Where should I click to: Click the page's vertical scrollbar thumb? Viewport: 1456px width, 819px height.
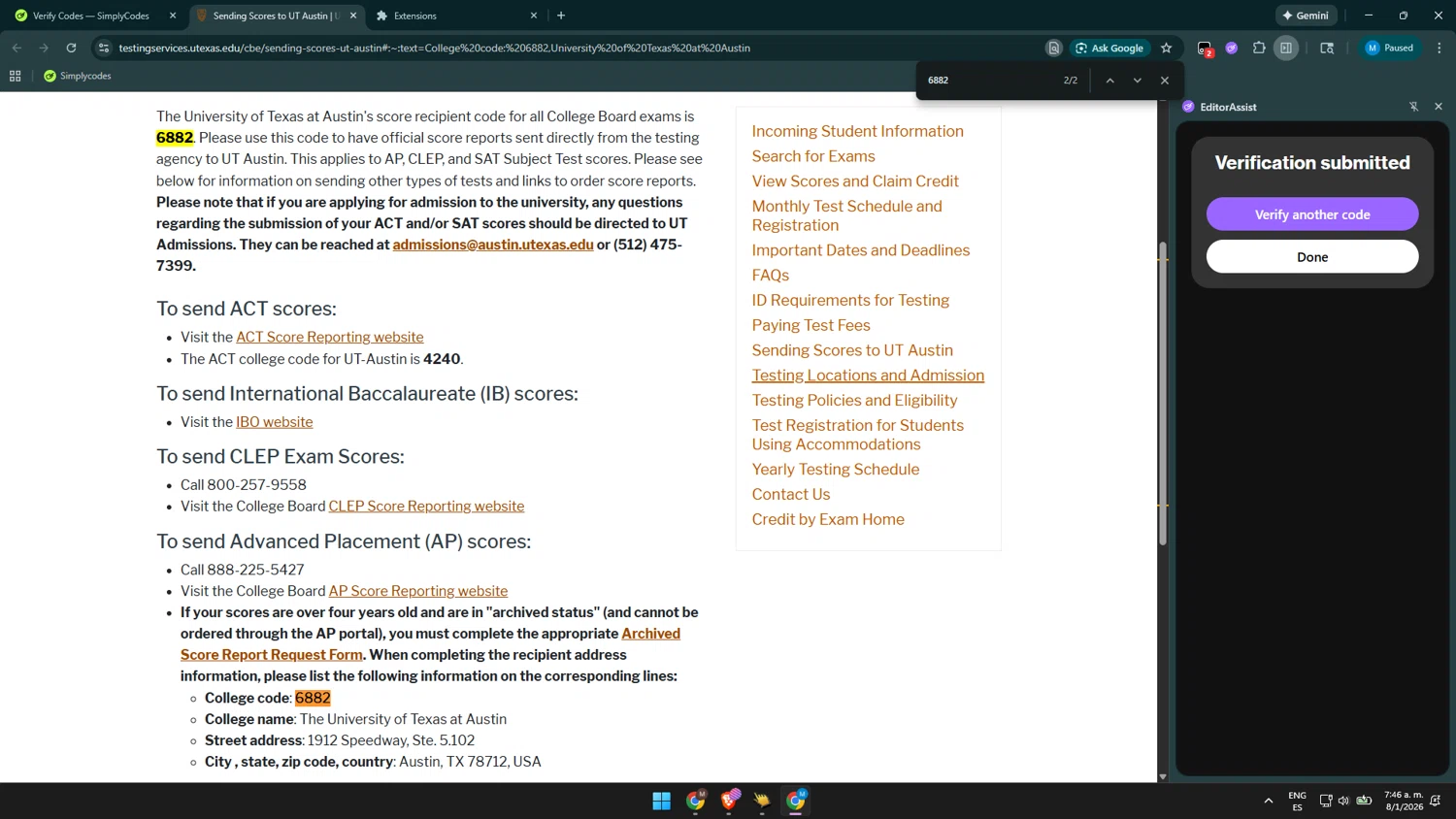[1163, 393]
